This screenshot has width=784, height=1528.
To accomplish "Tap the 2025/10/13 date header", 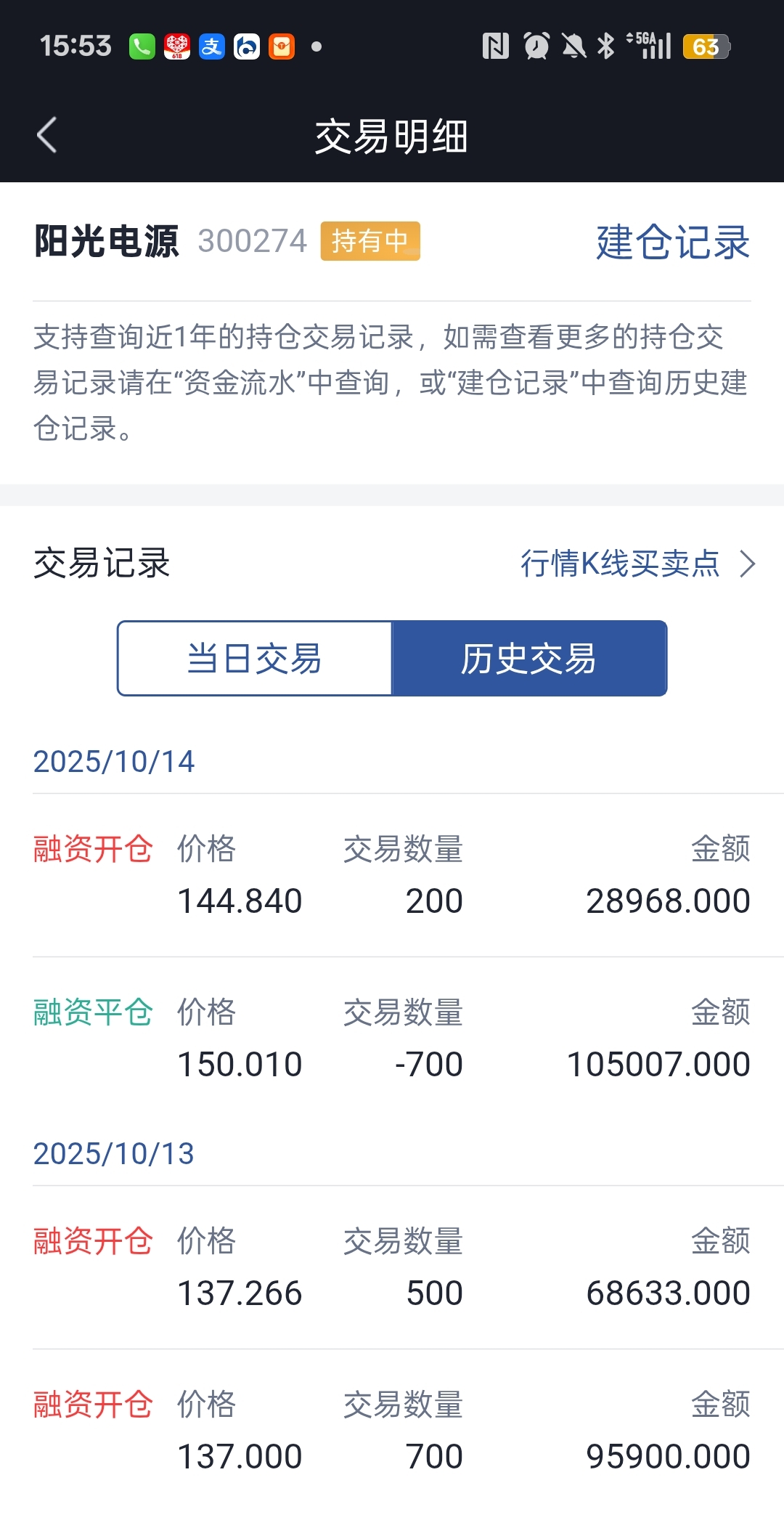I will tap(114, 1154).
